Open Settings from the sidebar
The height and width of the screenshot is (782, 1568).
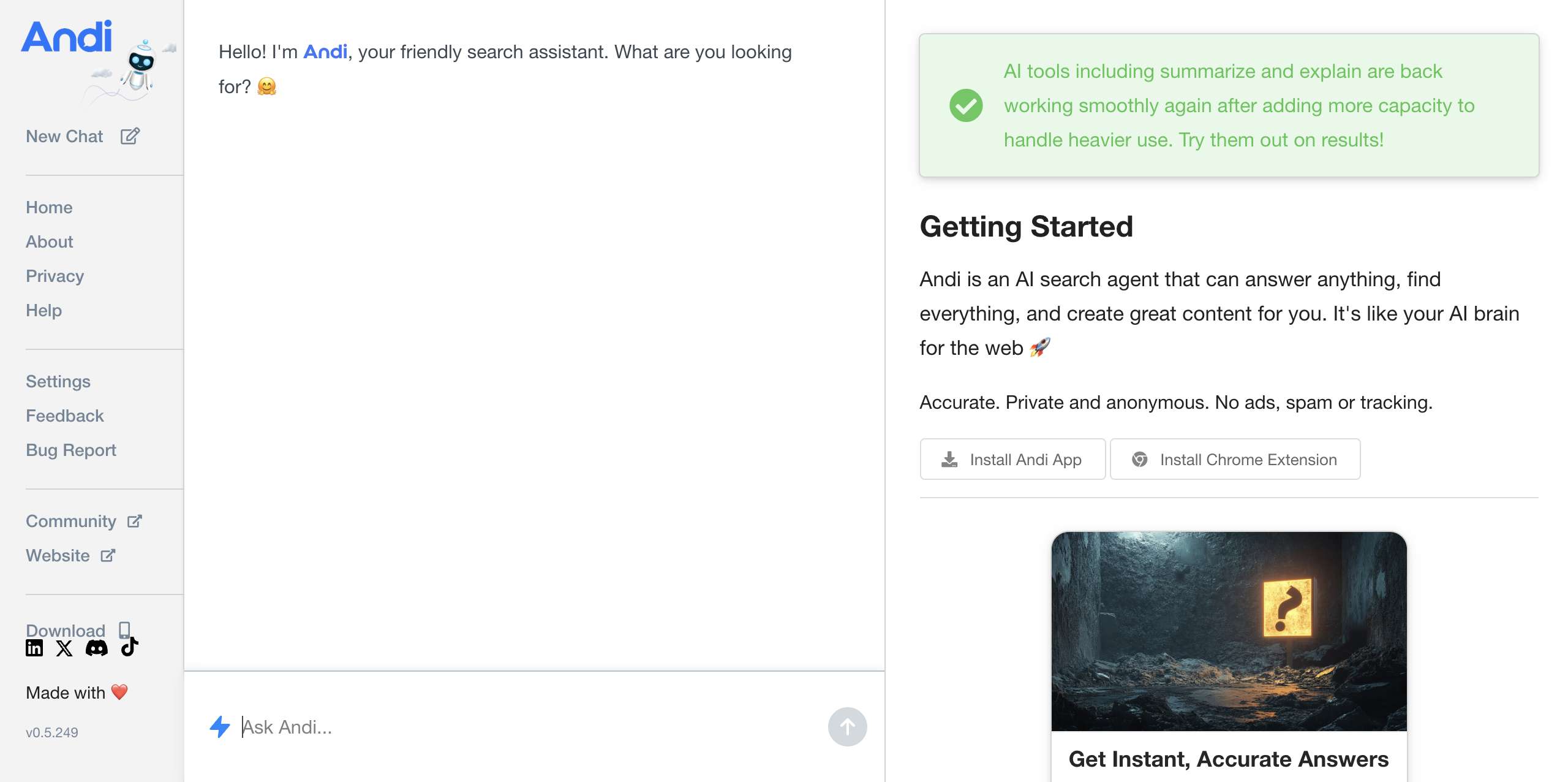(58, 381)
